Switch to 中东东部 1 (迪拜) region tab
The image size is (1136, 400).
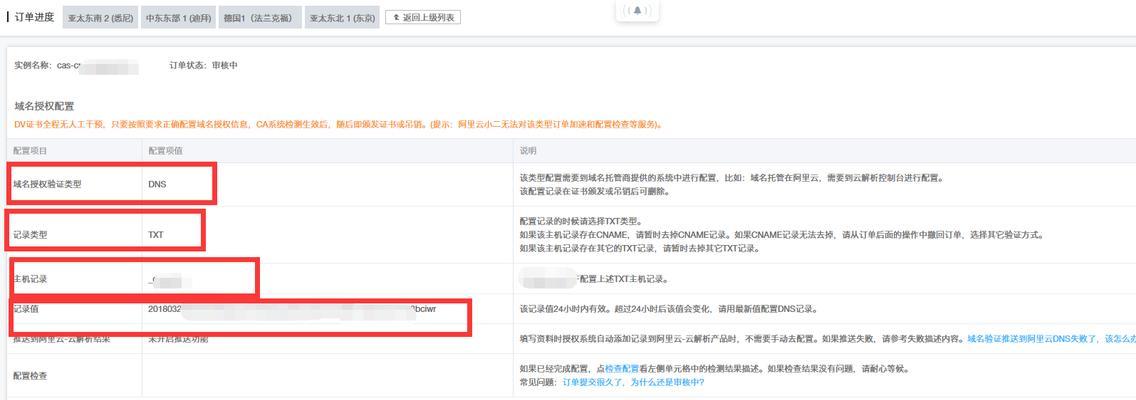[178, 17]
